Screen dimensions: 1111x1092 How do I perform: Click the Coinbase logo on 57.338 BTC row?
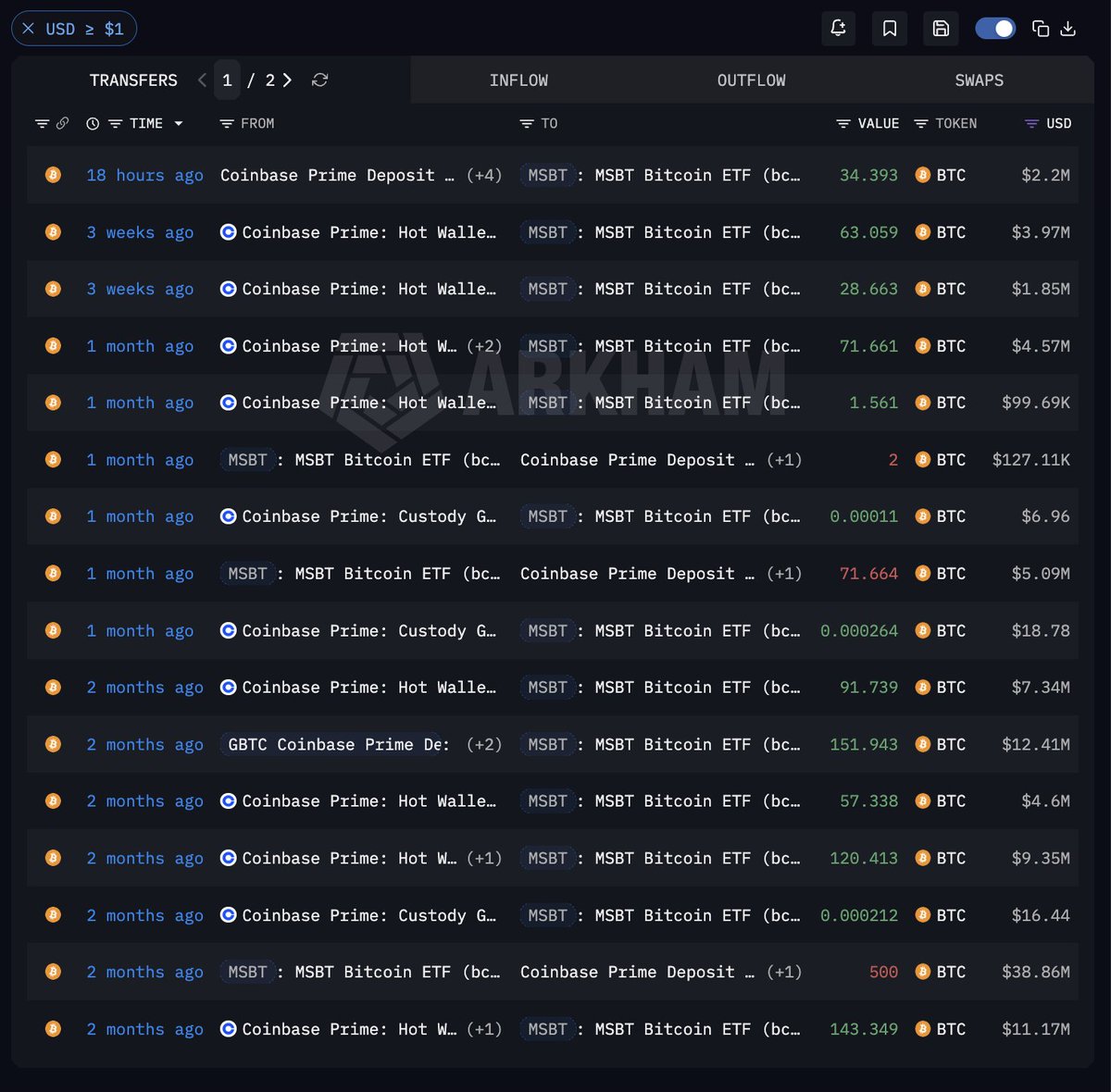coord(228,801)
